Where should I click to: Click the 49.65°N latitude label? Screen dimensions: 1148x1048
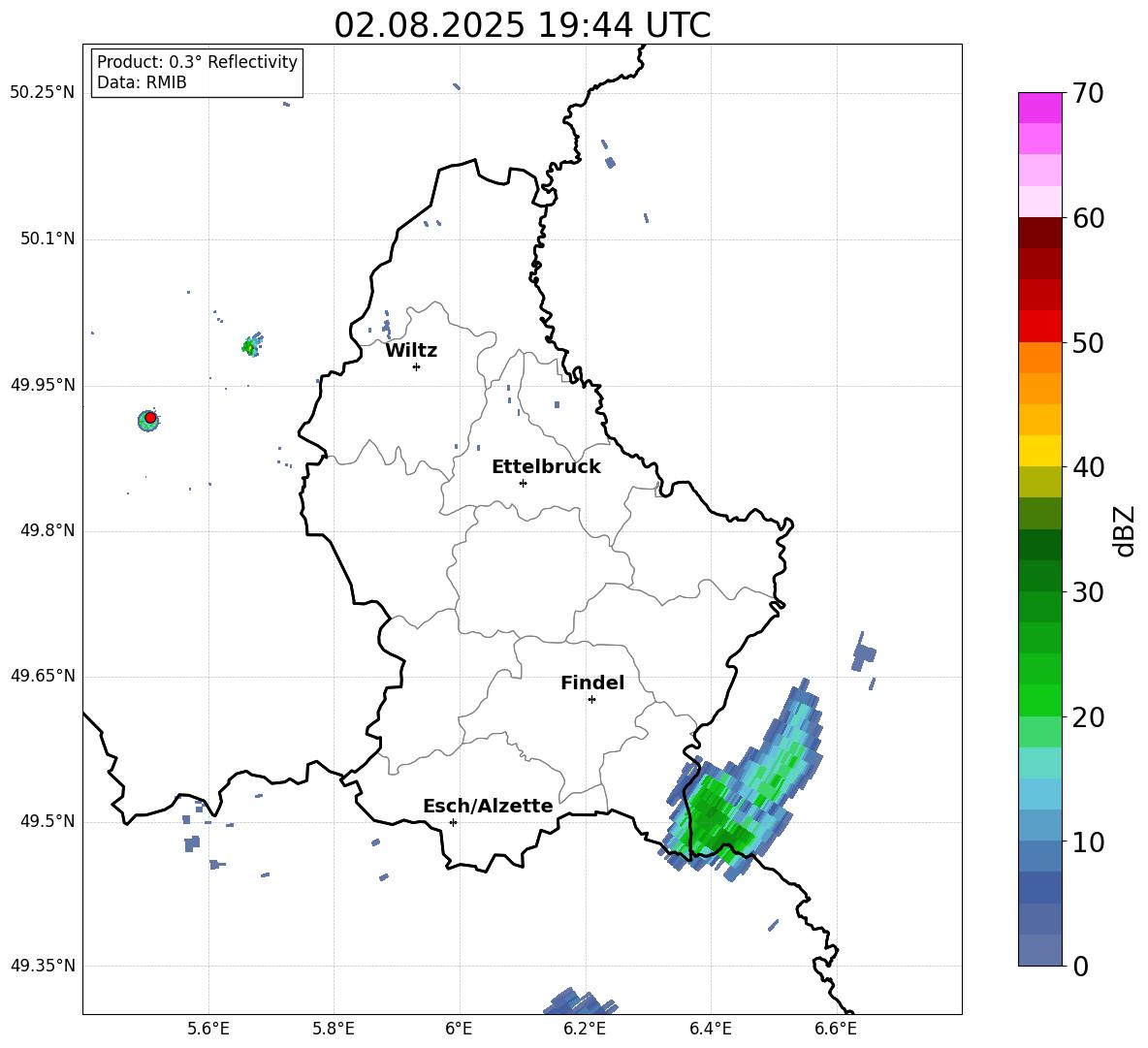(x=43, y=676)
